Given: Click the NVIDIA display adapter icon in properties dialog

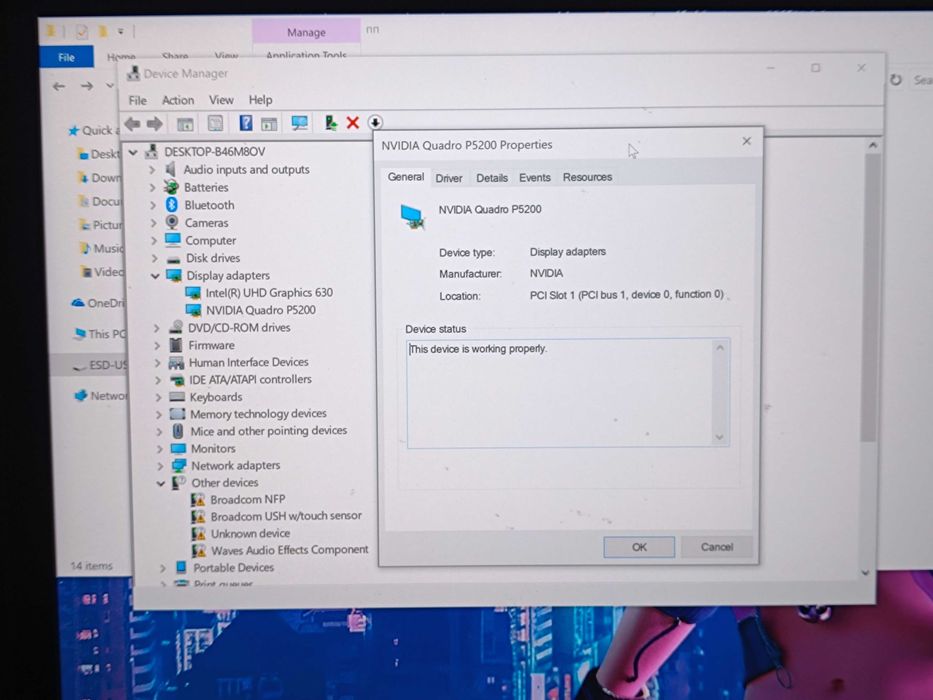Looking at the screenshot, I should pos(413,217).
